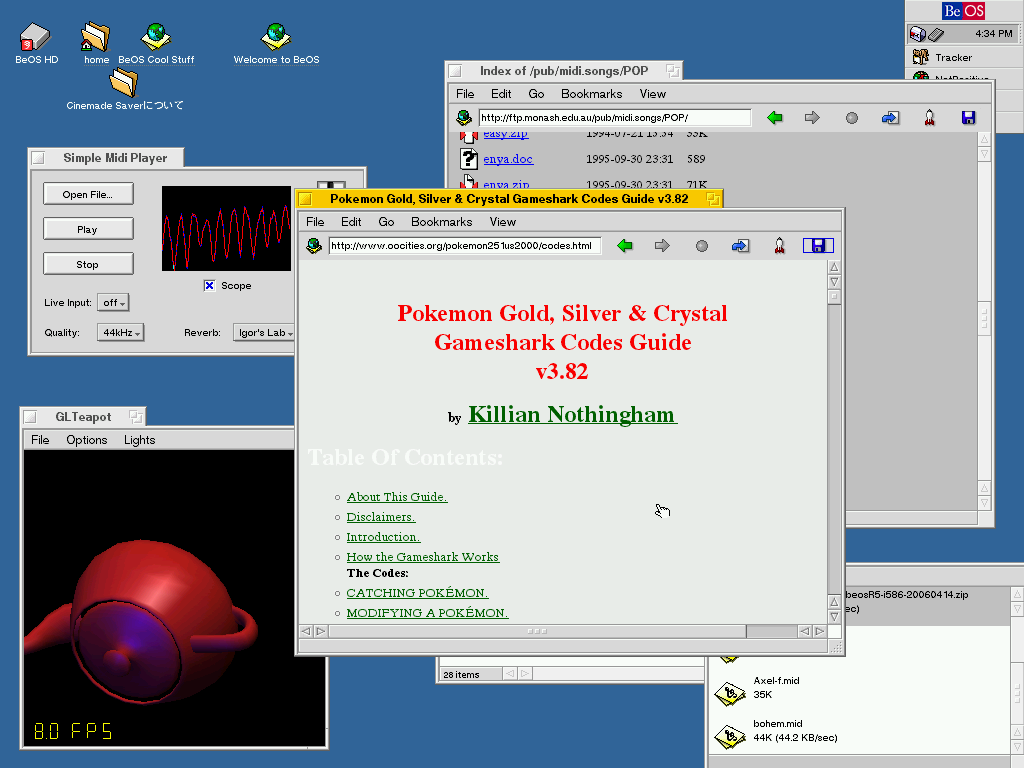Toggle the Scope checkbox in Simple Midi Player

209,285
